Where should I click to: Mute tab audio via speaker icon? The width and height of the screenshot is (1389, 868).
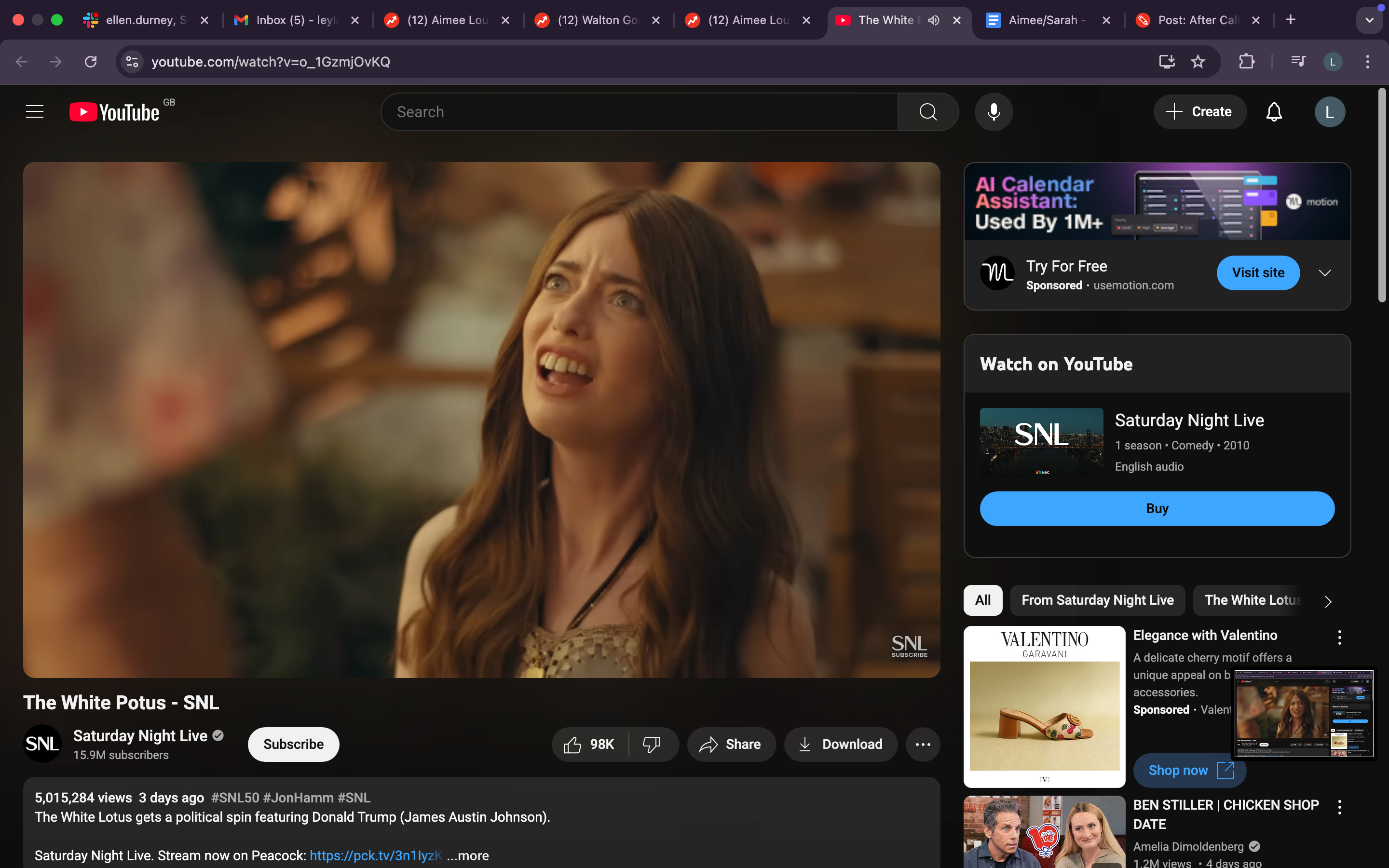pos(934,20)
